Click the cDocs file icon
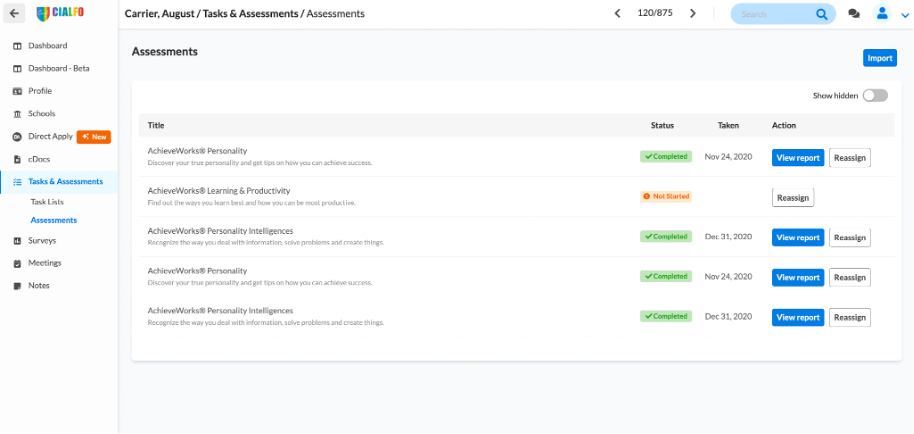The height and width of the screenshot is (434, 914). tap(17, 160)
